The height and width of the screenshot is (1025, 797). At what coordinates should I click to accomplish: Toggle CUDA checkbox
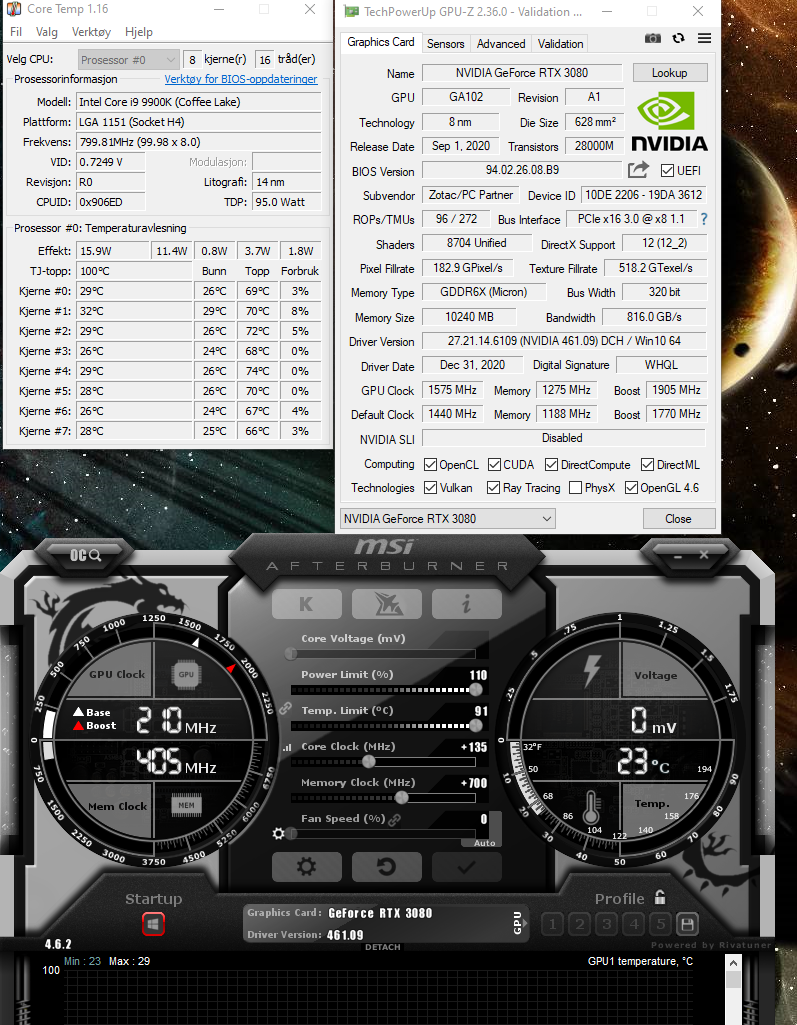click(494, 465)
